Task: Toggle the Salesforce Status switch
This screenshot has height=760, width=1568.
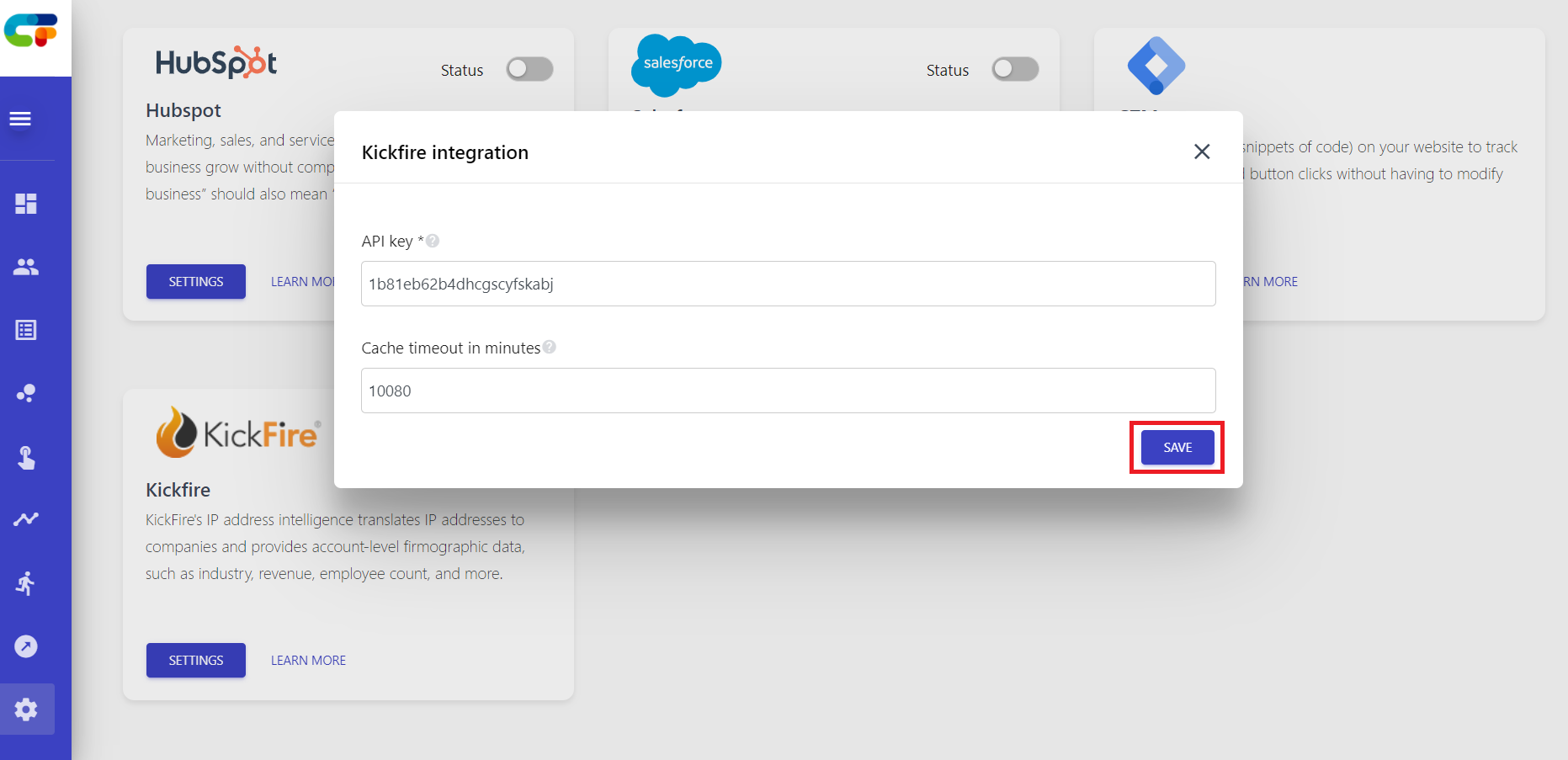Action: 1015,69
